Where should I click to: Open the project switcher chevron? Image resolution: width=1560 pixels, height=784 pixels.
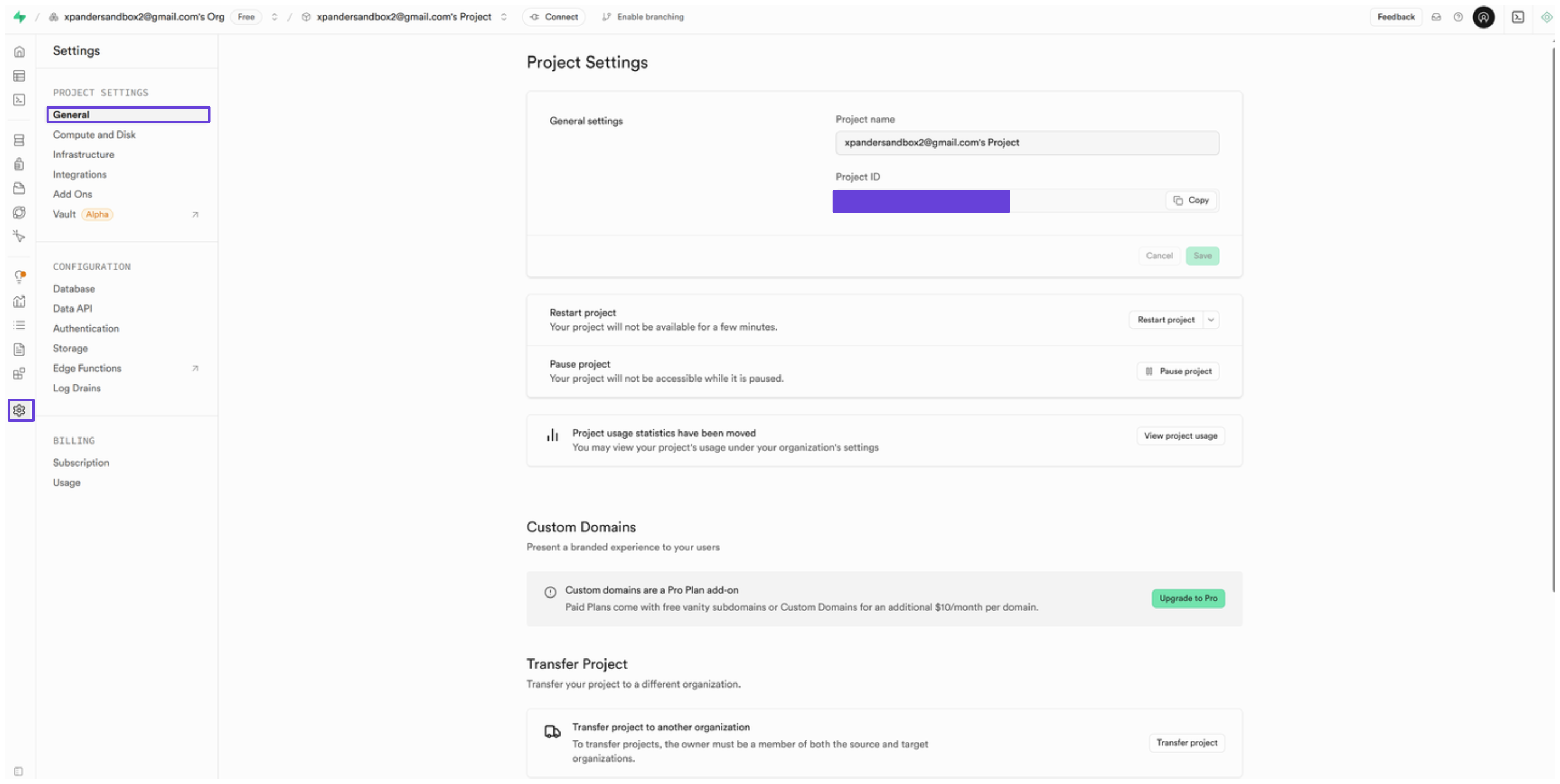(x=504, y=17)
